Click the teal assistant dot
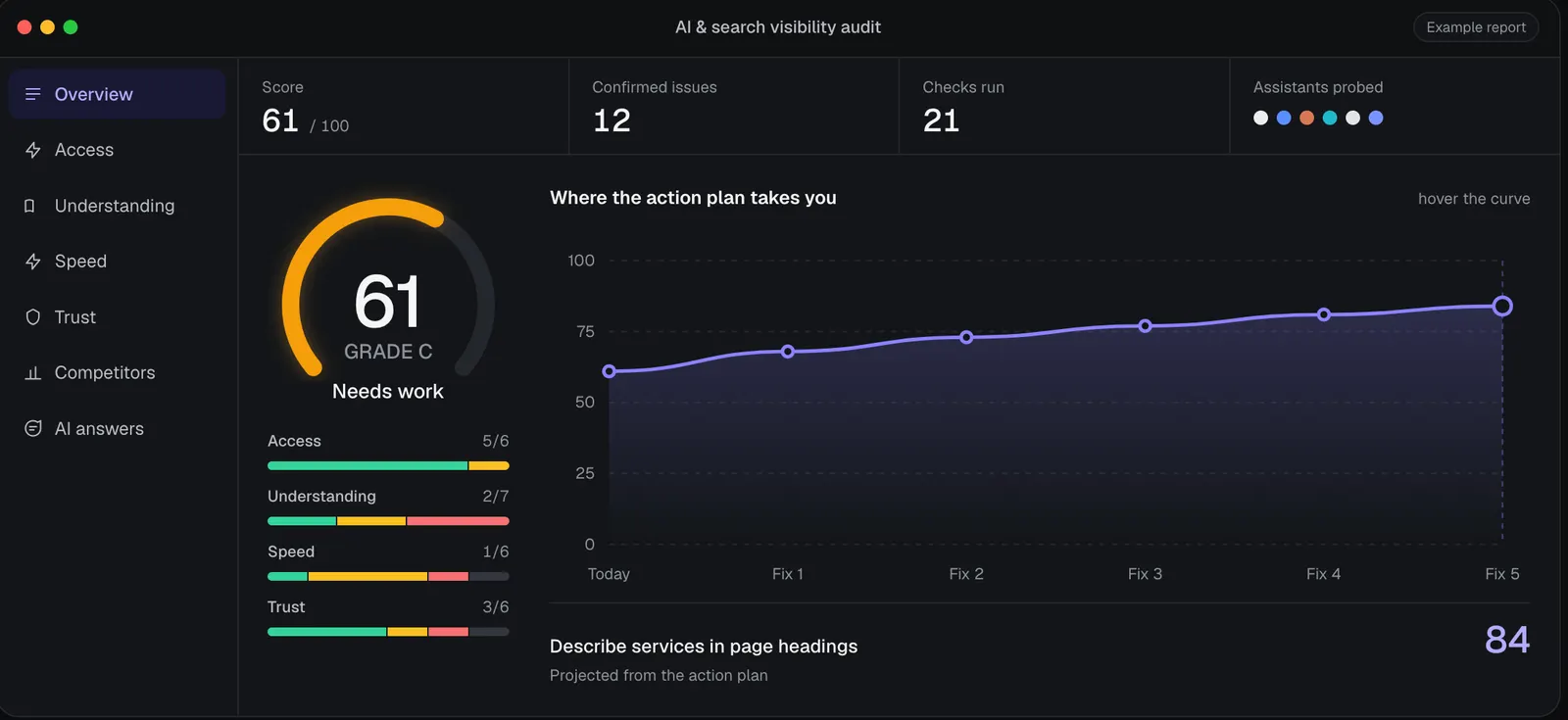 1330,118
